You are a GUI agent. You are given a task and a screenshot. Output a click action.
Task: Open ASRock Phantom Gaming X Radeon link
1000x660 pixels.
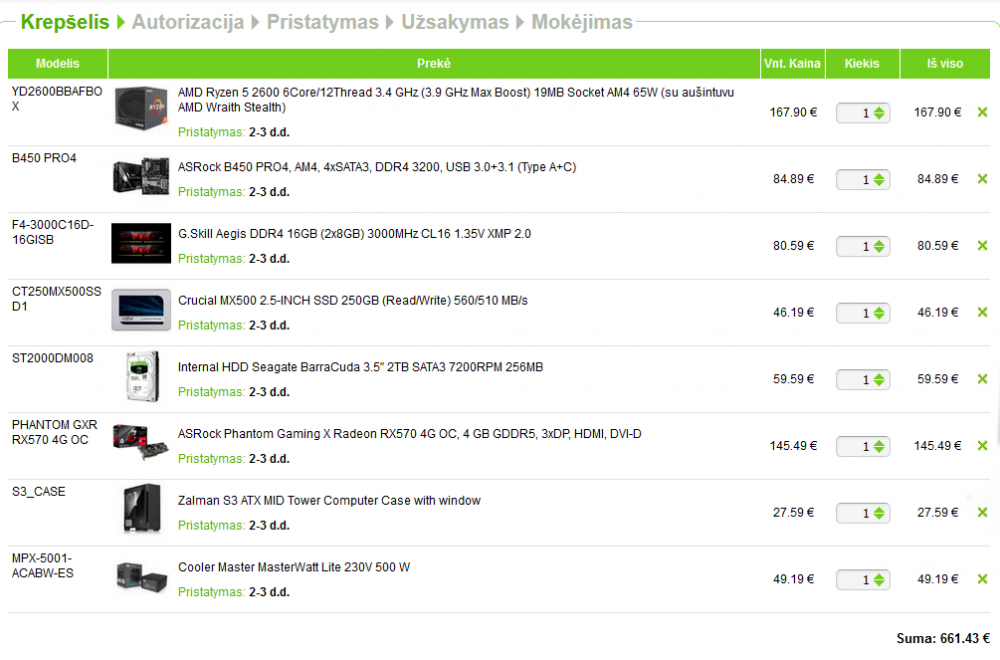(x=409, y=434)
